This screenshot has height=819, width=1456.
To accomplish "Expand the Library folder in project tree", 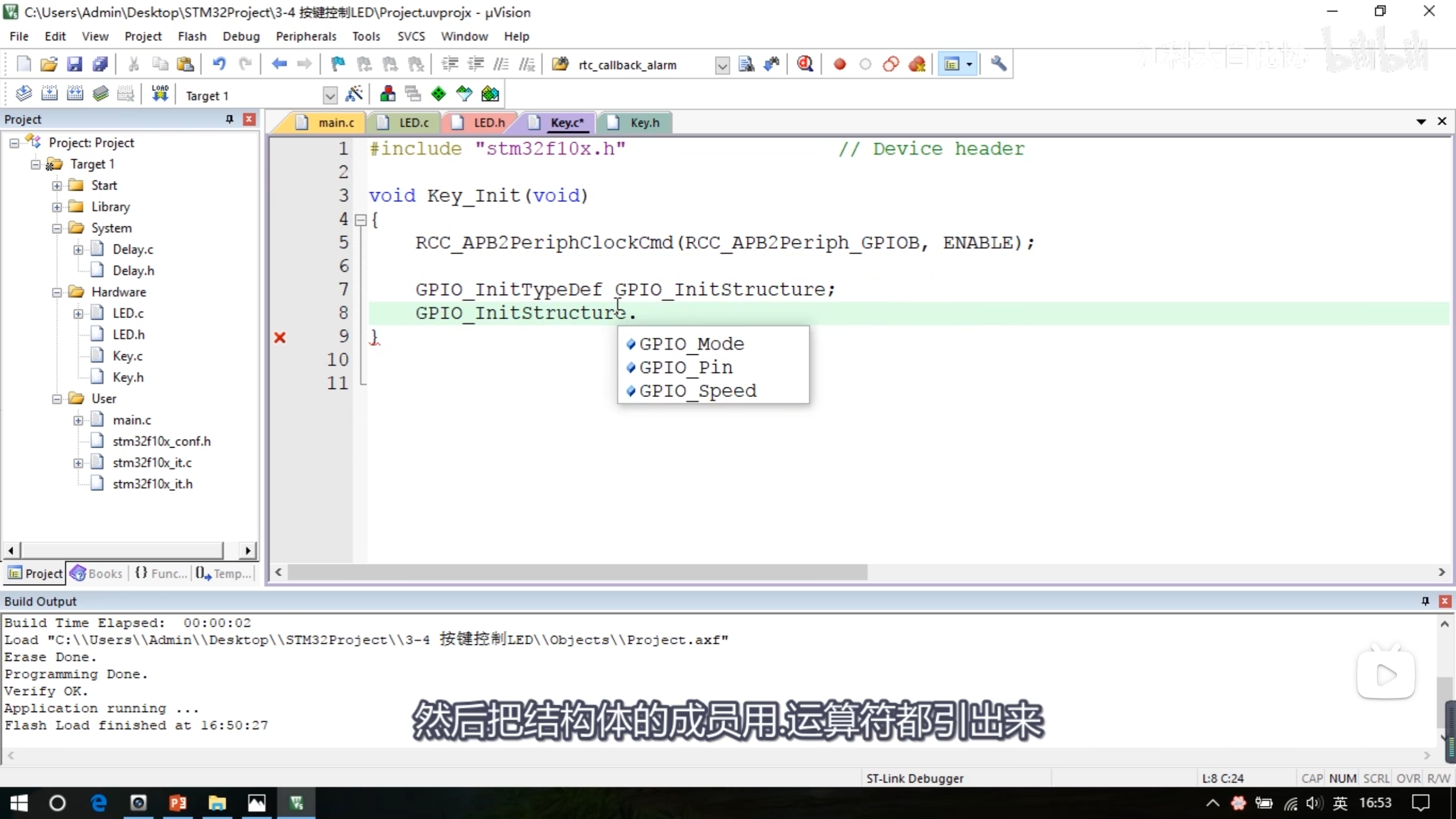I will (57, 207).
